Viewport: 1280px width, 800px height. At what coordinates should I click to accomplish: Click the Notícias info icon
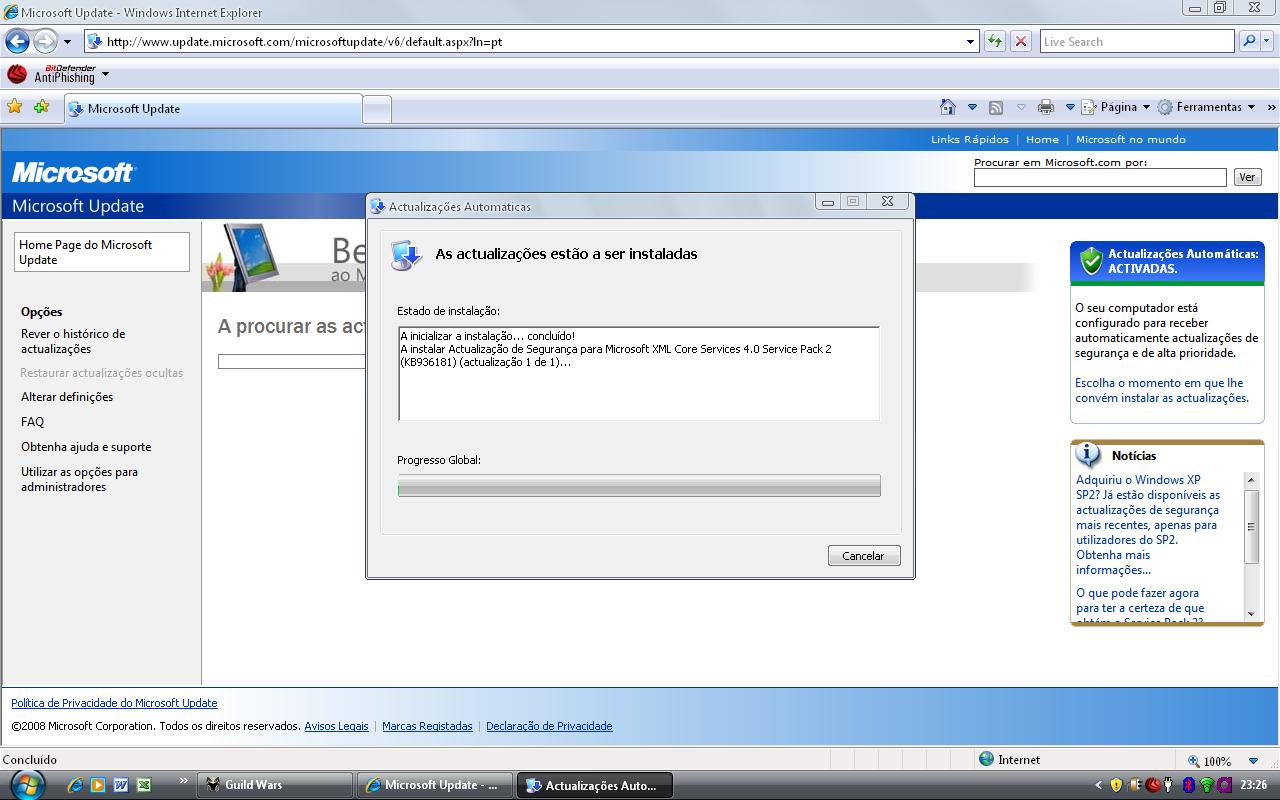1088,455
